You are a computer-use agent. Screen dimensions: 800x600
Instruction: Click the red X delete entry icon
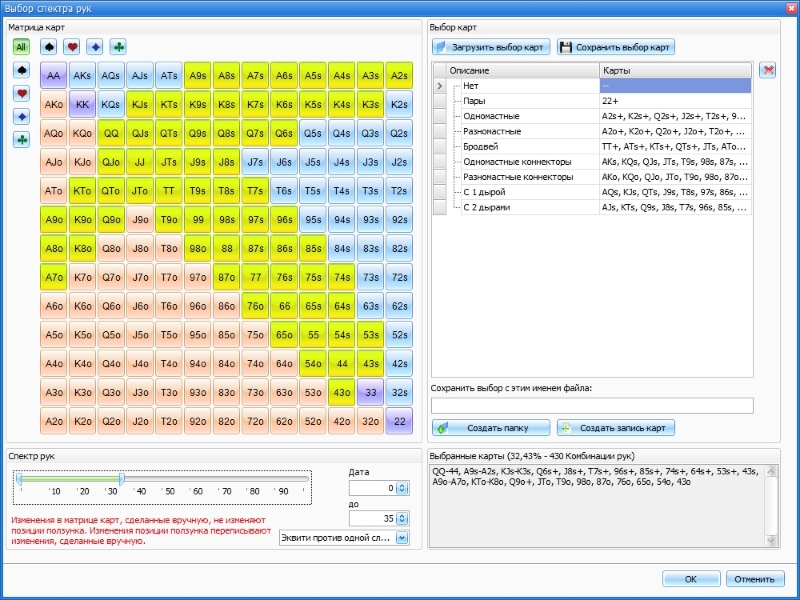pos(767,70)
